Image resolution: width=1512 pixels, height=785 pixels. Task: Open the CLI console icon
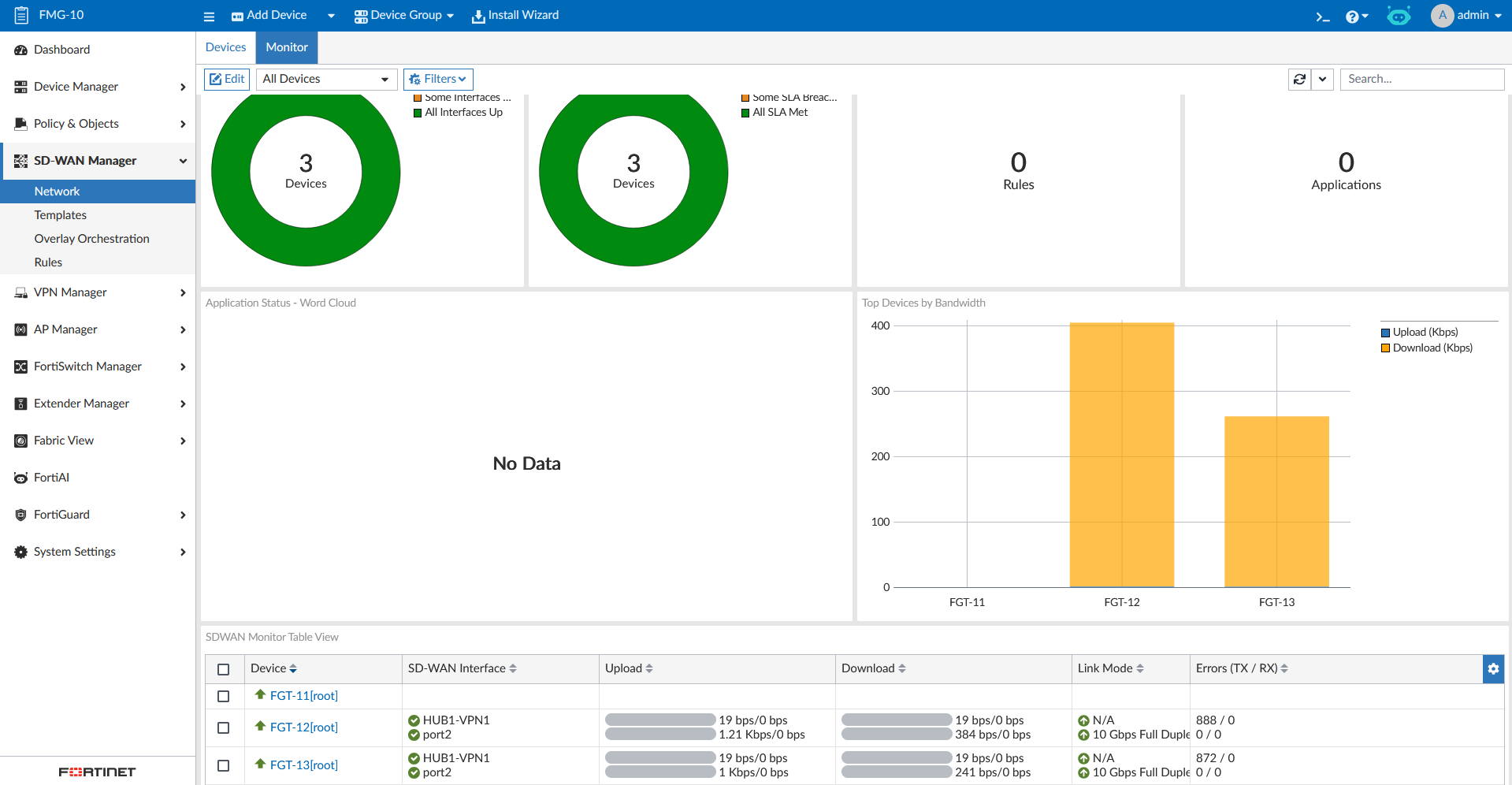pyautogui.click(x=1322, y=17)
